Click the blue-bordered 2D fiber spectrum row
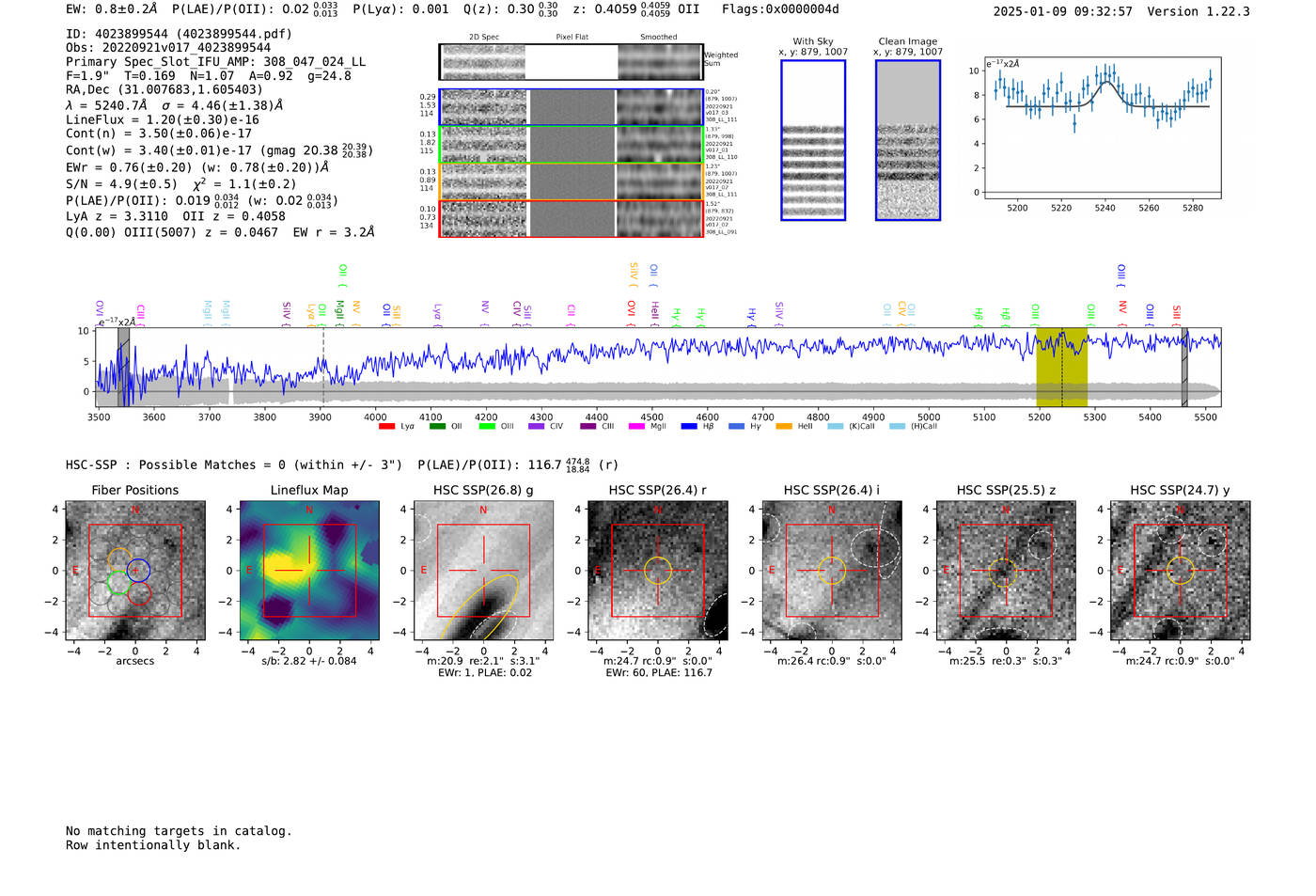The height and width of the screenshot is (896, 1316). coord(571,107)
